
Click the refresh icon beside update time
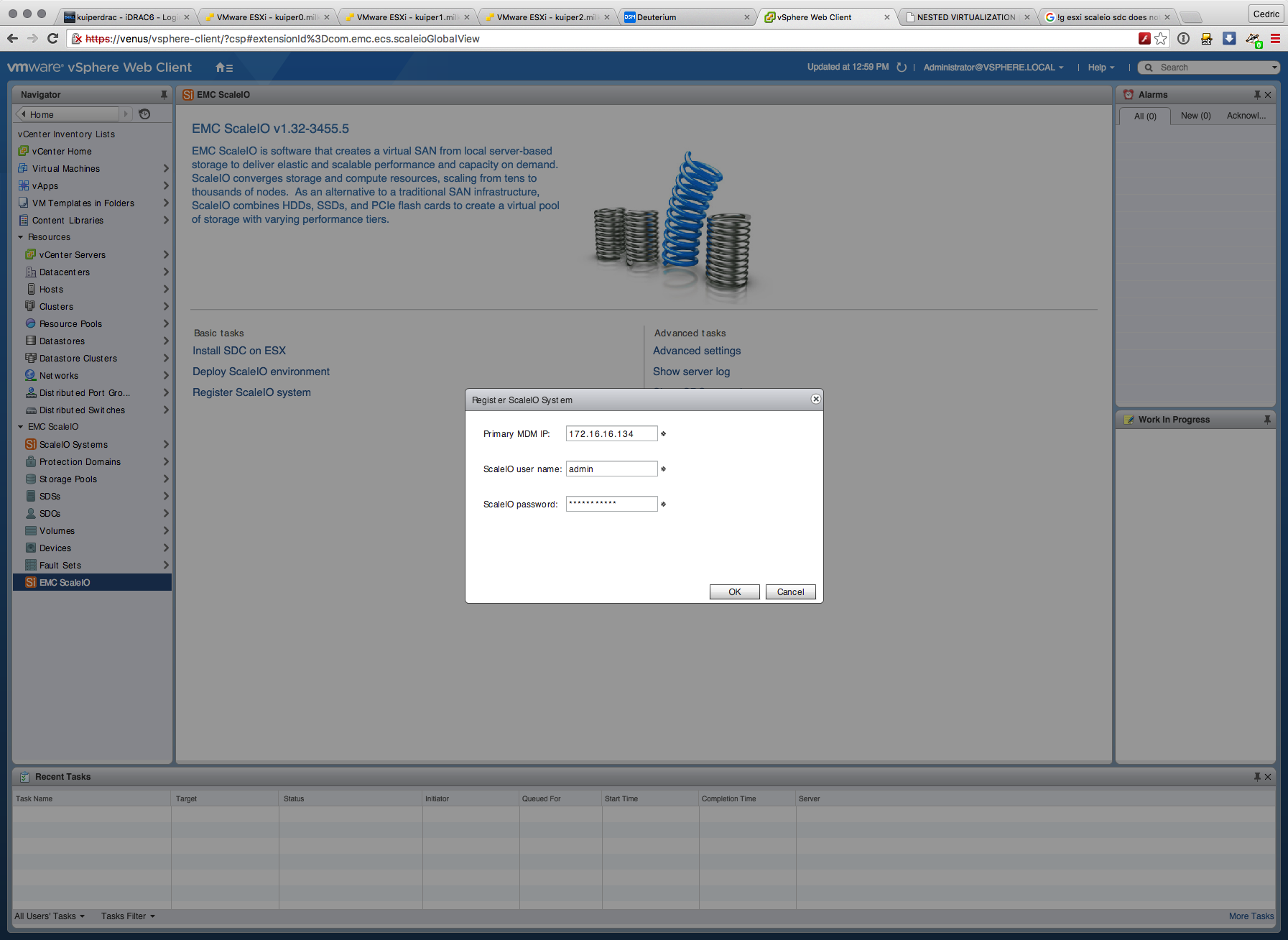tap(902, 68)
